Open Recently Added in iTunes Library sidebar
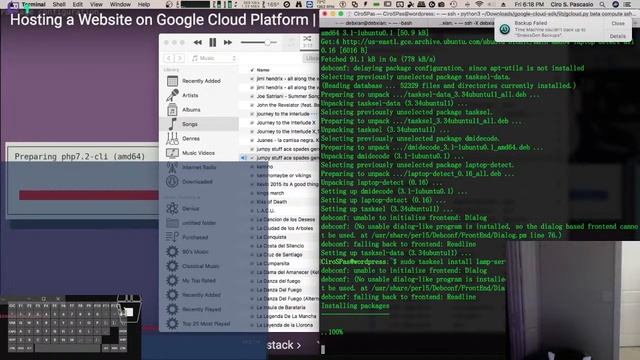This screenshot has height=360, width=640. point(201,81)
